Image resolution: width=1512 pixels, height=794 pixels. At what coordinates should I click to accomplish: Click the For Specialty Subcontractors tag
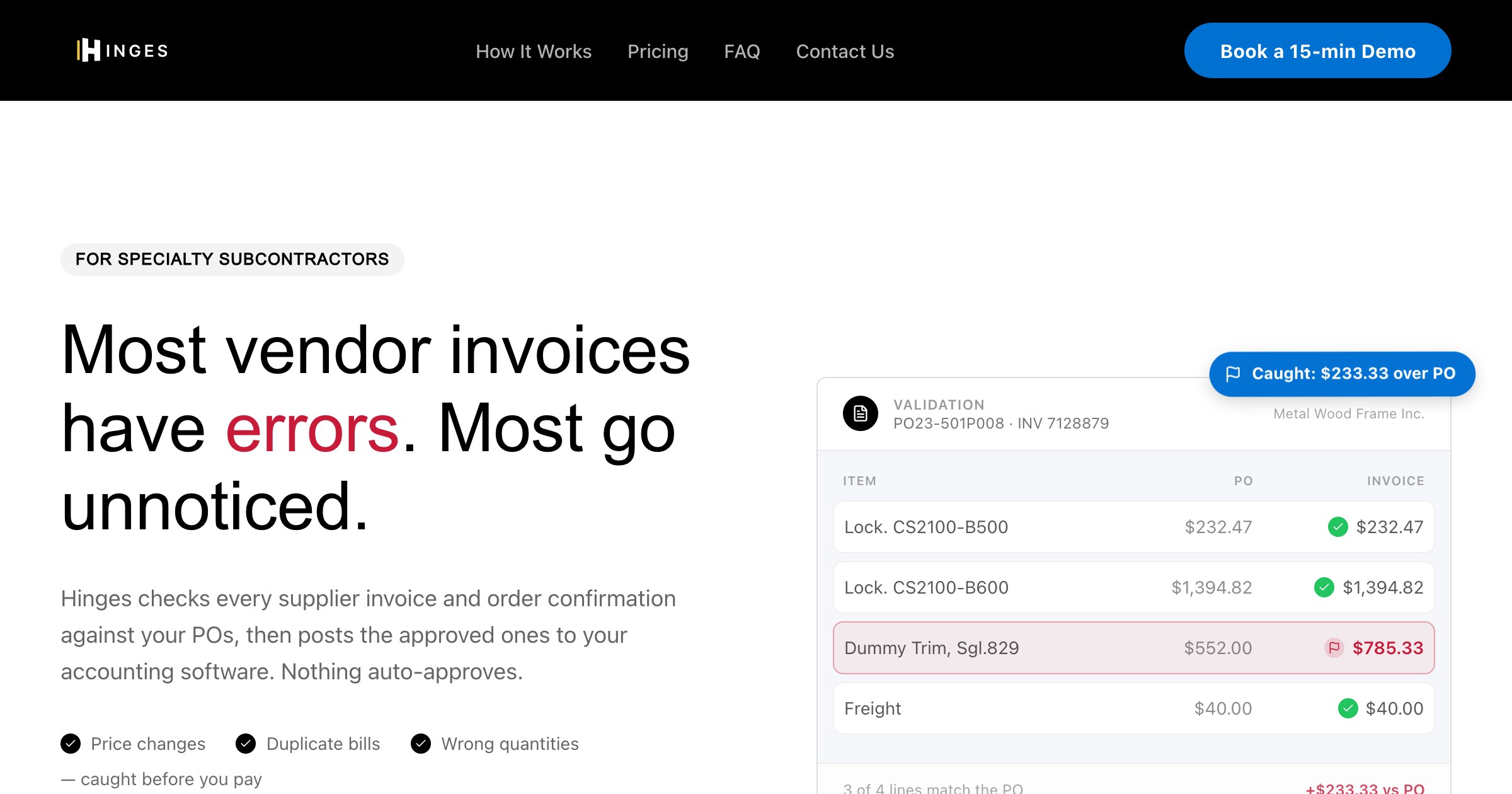(232, 259)
